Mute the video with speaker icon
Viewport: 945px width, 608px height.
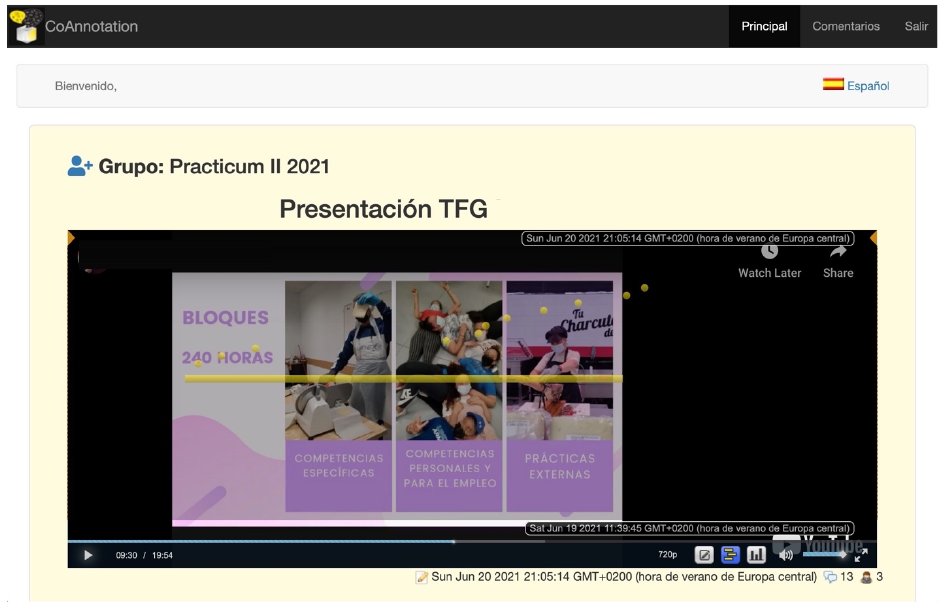[786, 555]
